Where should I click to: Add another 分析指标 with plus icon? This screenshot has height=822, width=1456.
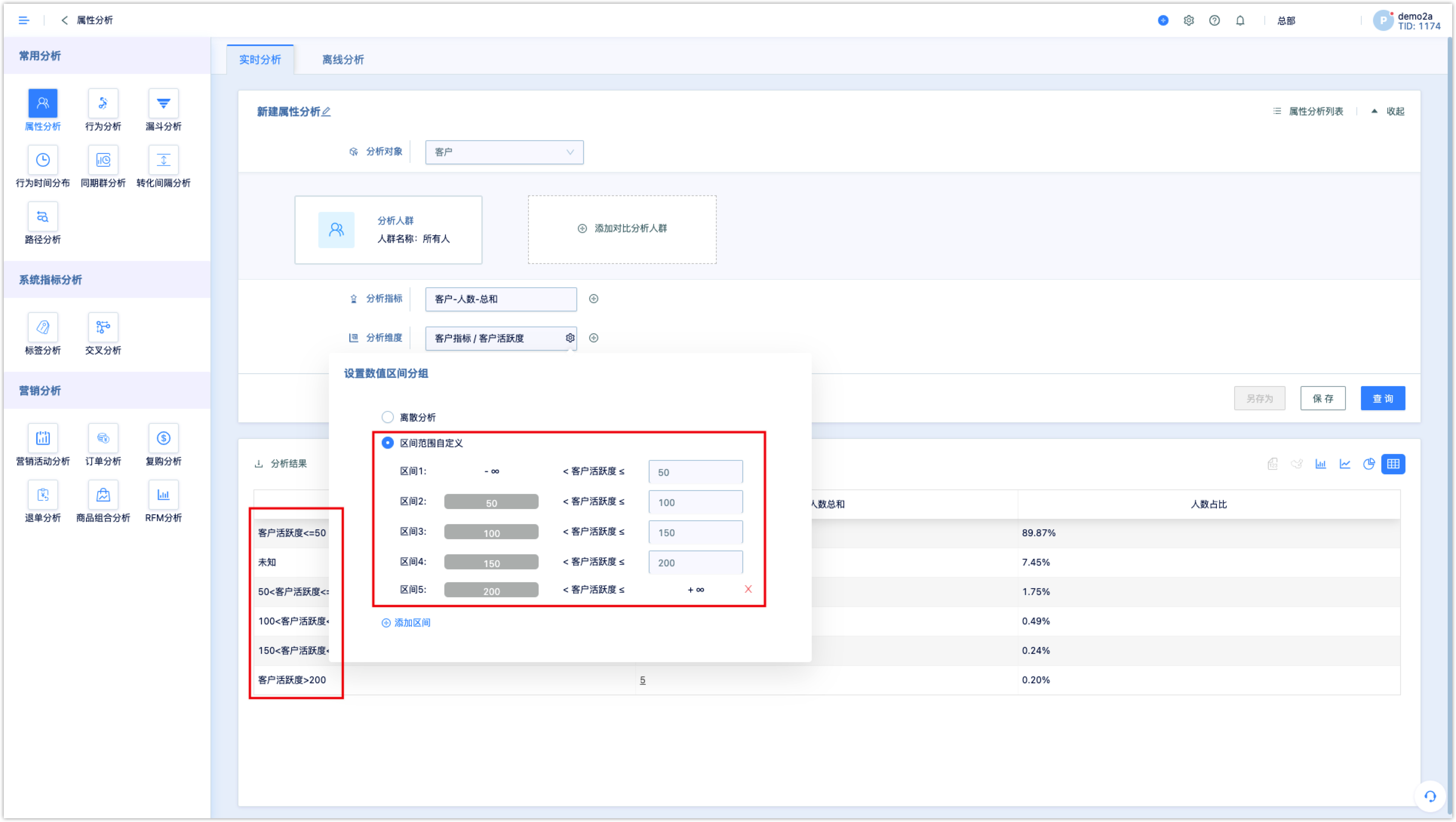[x=593, y=299]
